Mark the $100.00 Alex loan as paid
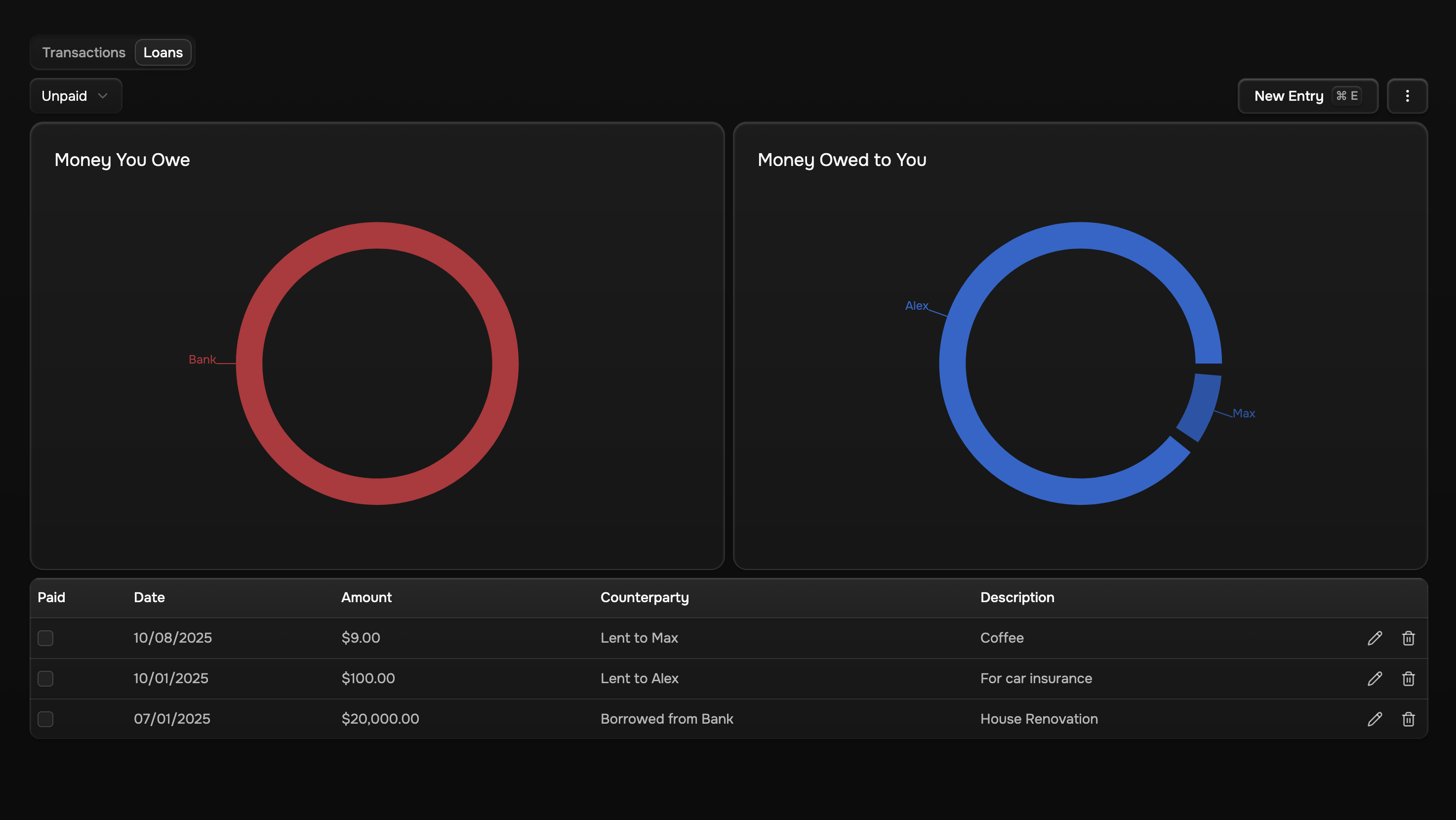 [45, 678]
